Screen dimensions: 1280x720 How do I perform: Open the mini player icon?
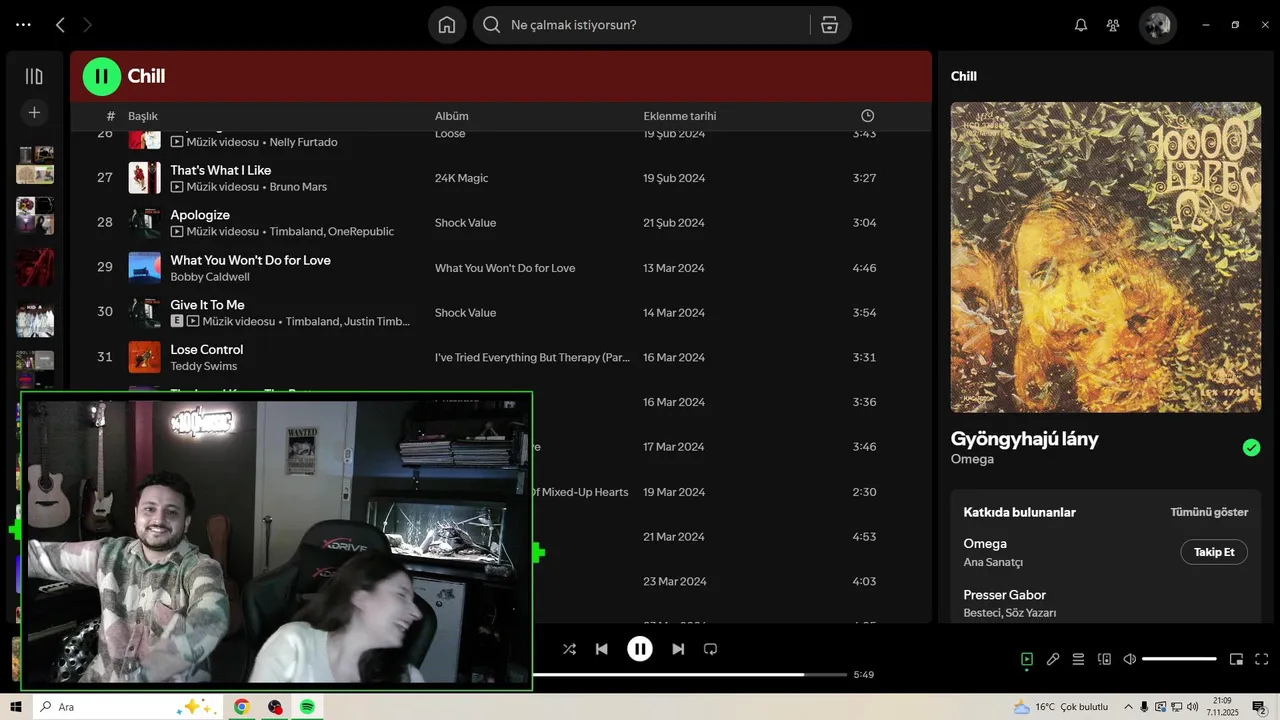[1236, 659]
